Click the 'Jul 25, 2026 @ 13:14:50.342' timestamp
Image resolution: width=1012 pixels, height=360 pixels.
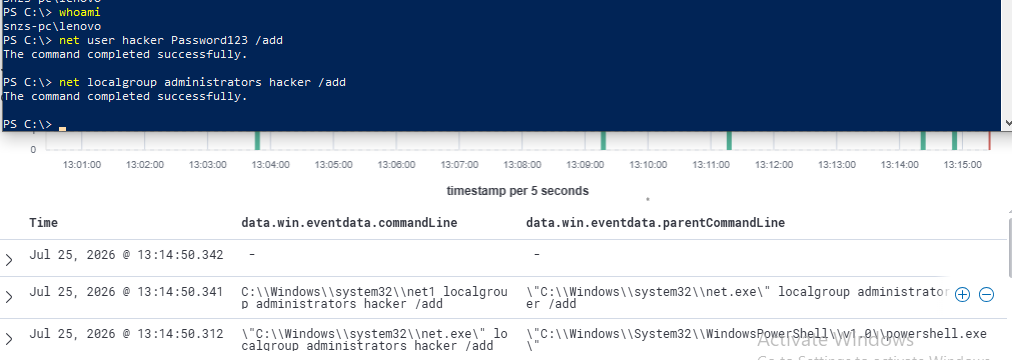coord(126,255)
